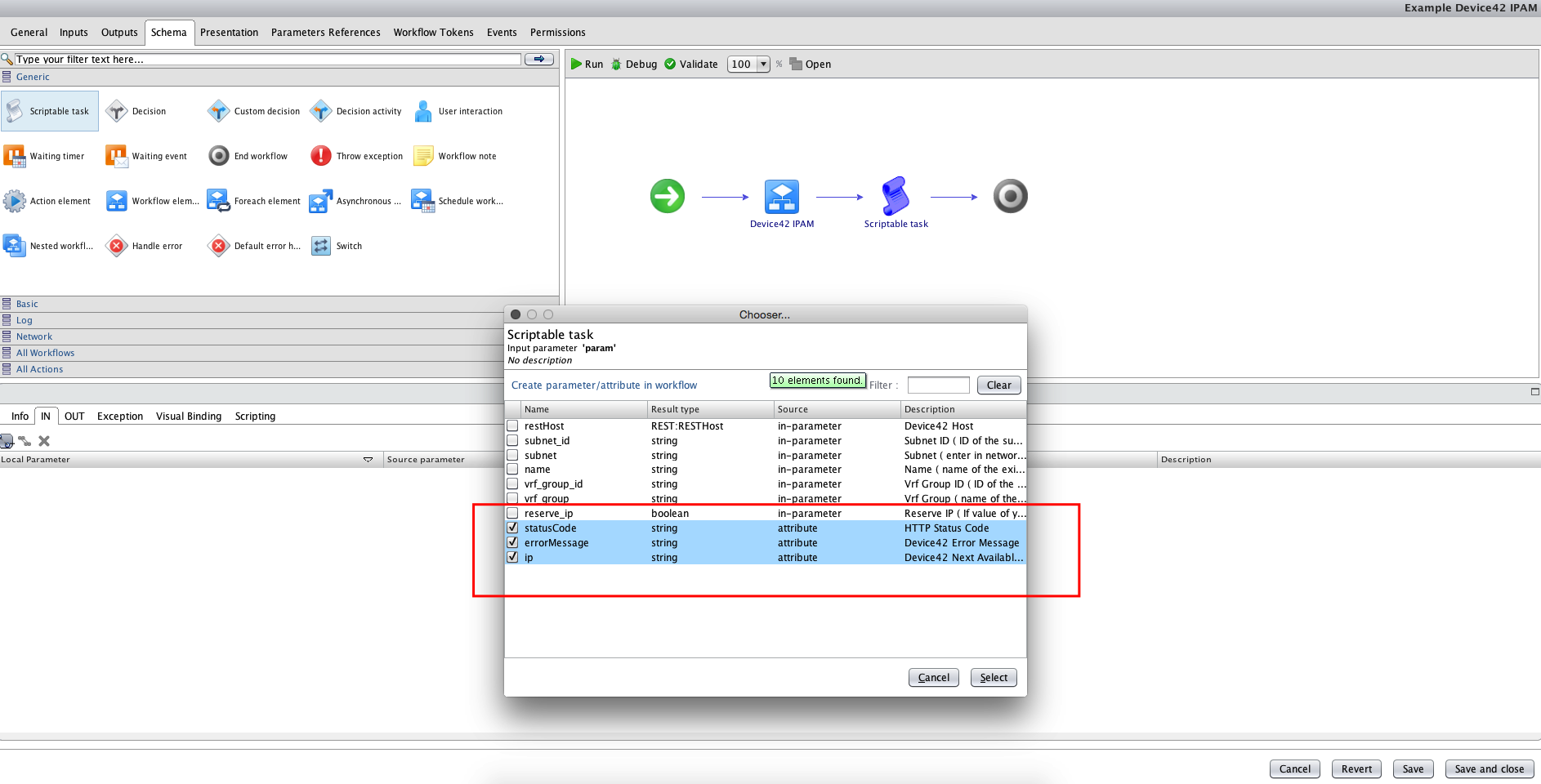Screen dimensions: 1541x784
Task: Select the Scriptable task element
Action: tap(50, 110)
